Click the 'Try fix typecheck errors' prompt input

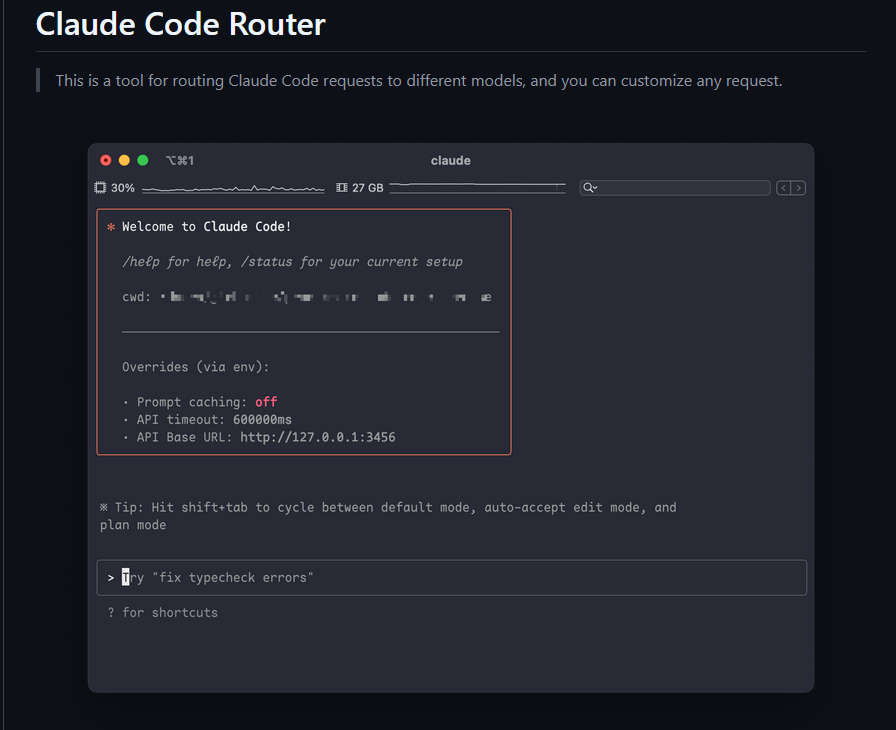(x=451, y=578)
